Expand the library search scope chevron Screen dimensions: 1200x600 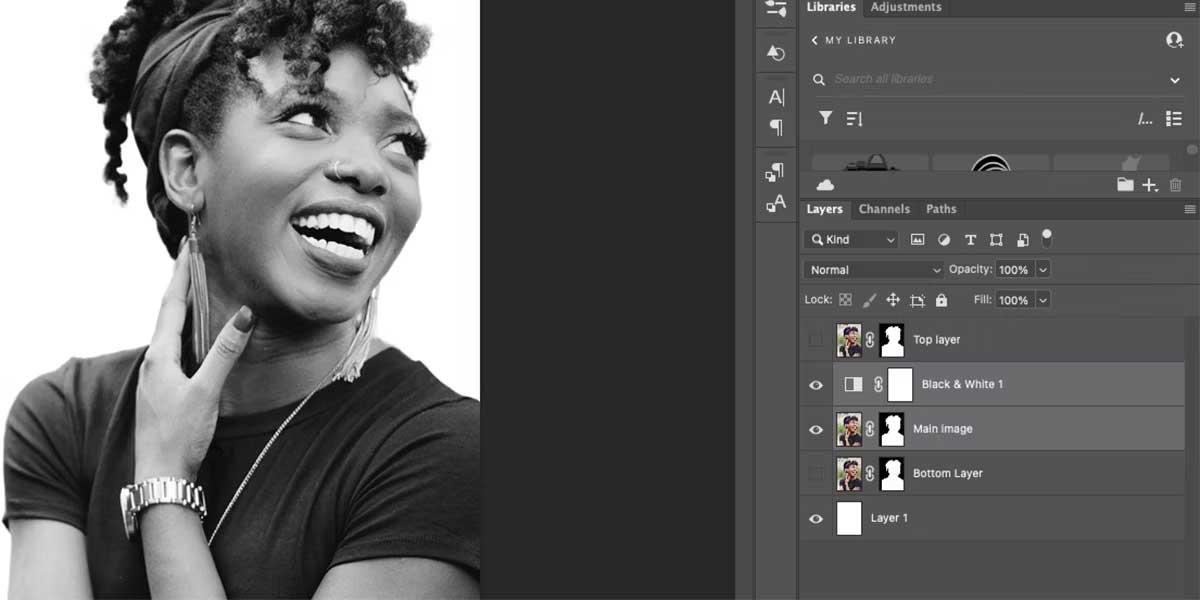[x=1174, y=80]
